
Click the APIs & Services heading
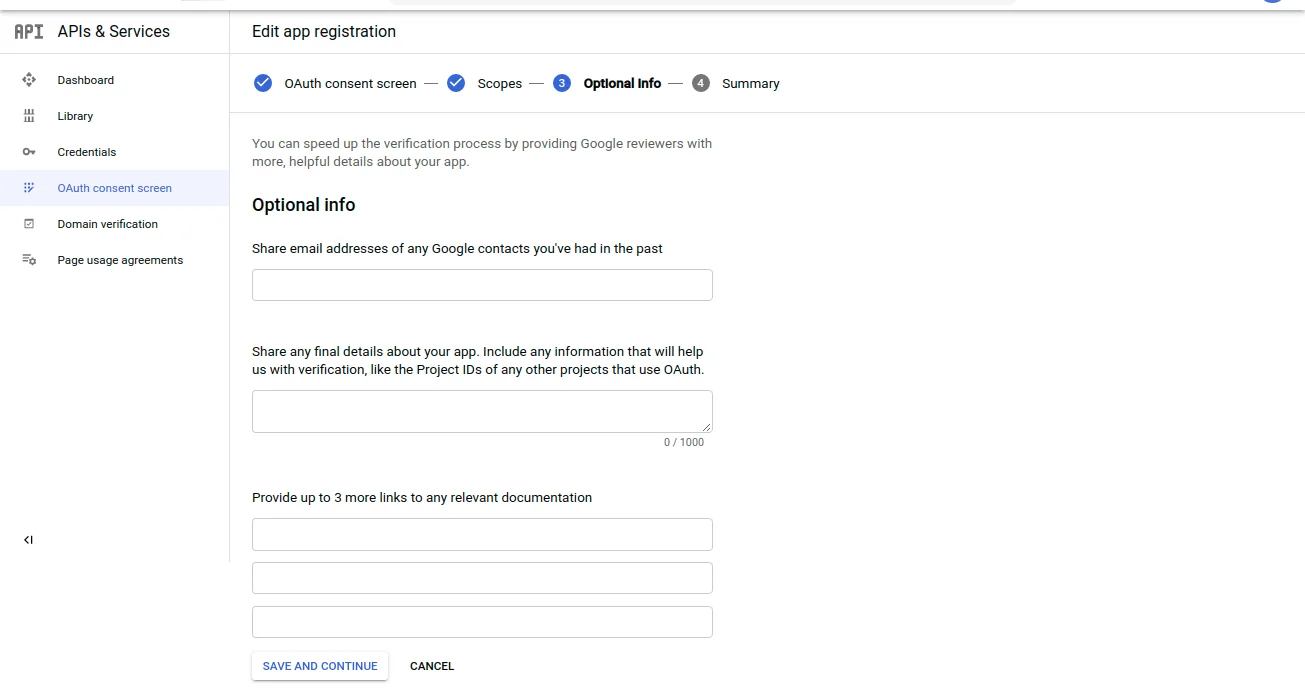[113, 31]
